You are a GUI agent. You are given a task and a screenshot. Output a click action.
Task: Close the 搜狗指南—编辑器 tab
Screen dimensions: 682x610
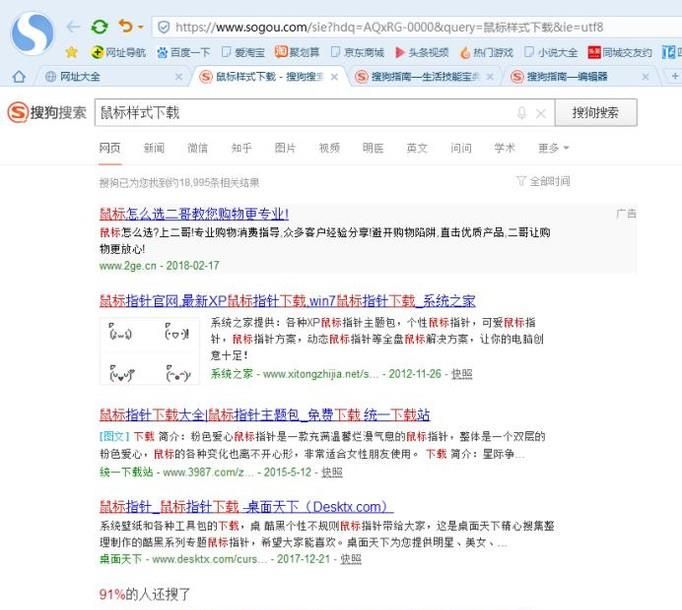click(645, 77)
